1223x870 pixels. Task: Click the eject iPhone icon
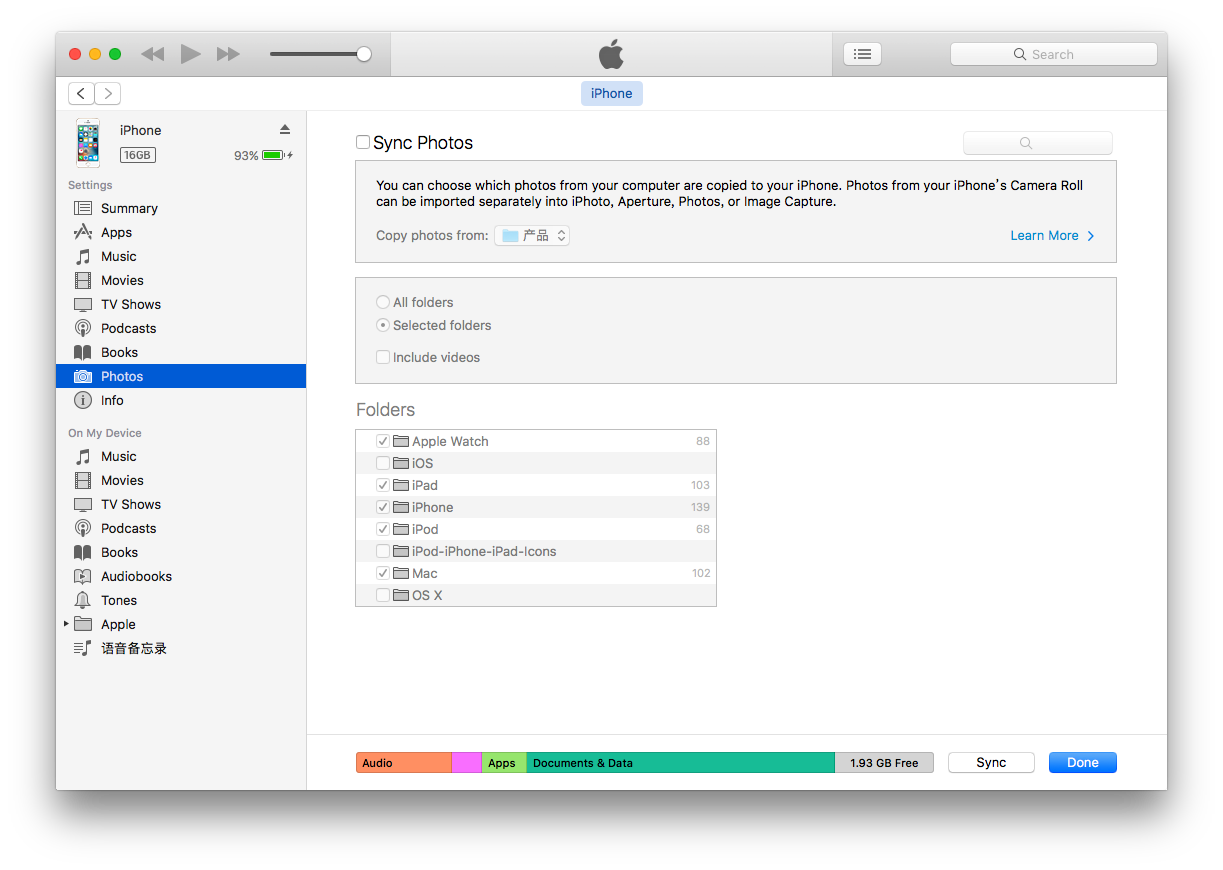click(285, 130)
